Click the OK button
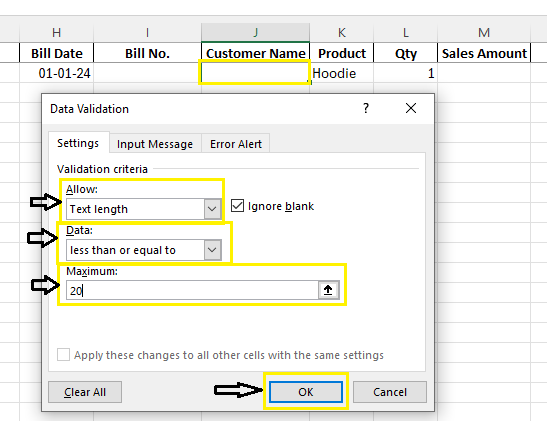 click(306, 392)
